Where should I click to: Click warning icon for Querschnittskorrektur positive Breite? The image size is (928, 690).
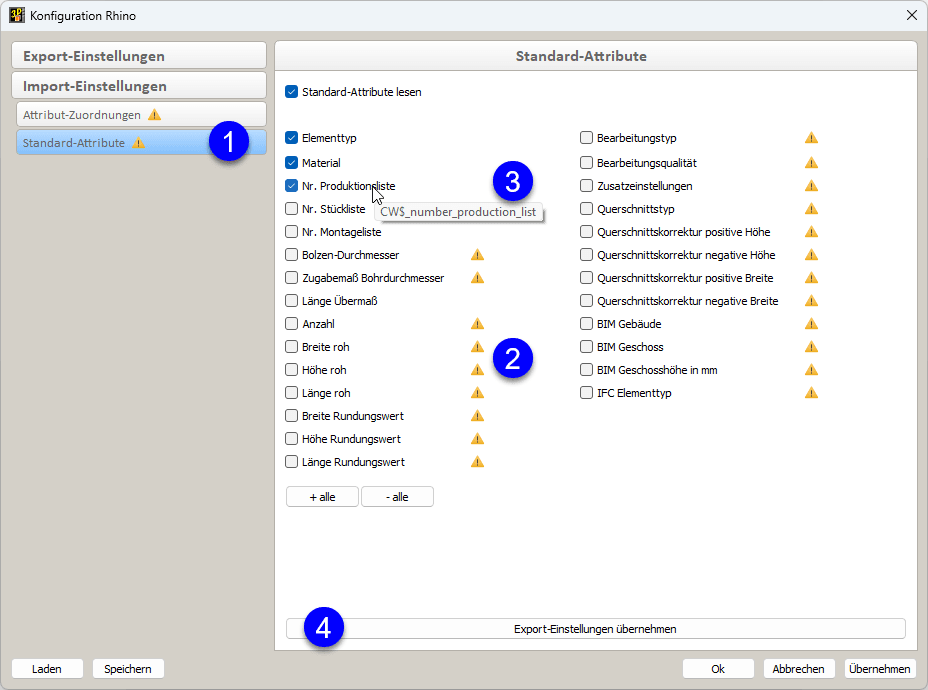[x=811, y=278]
